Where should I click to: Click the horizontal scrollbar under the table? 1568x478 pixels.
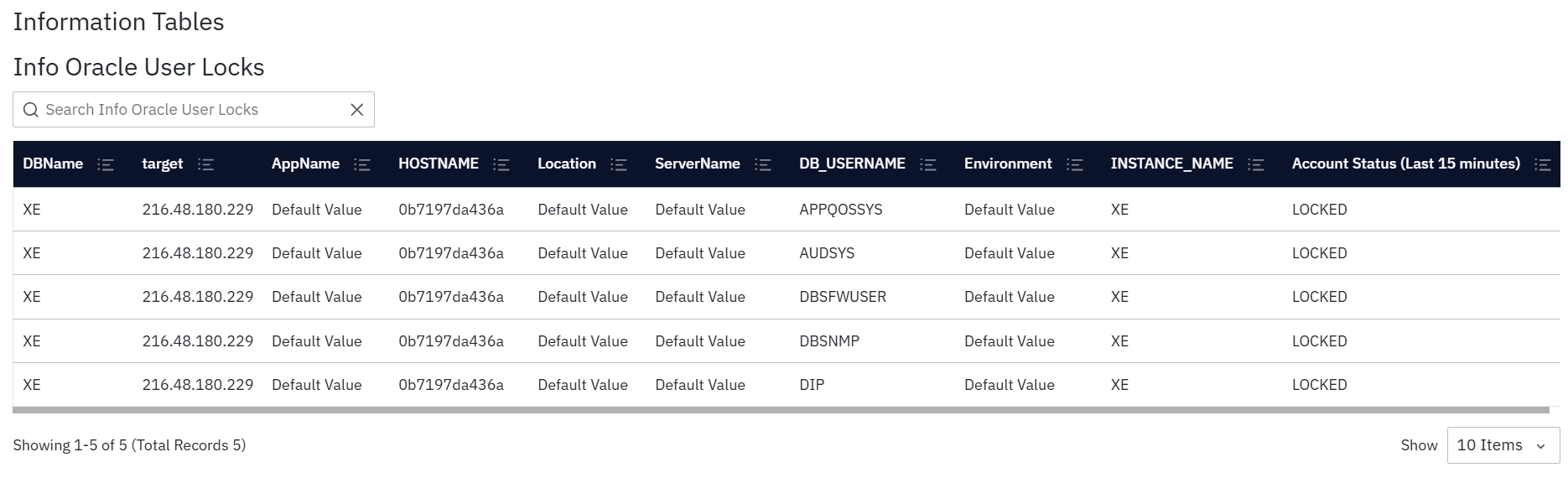click(780, 410)
